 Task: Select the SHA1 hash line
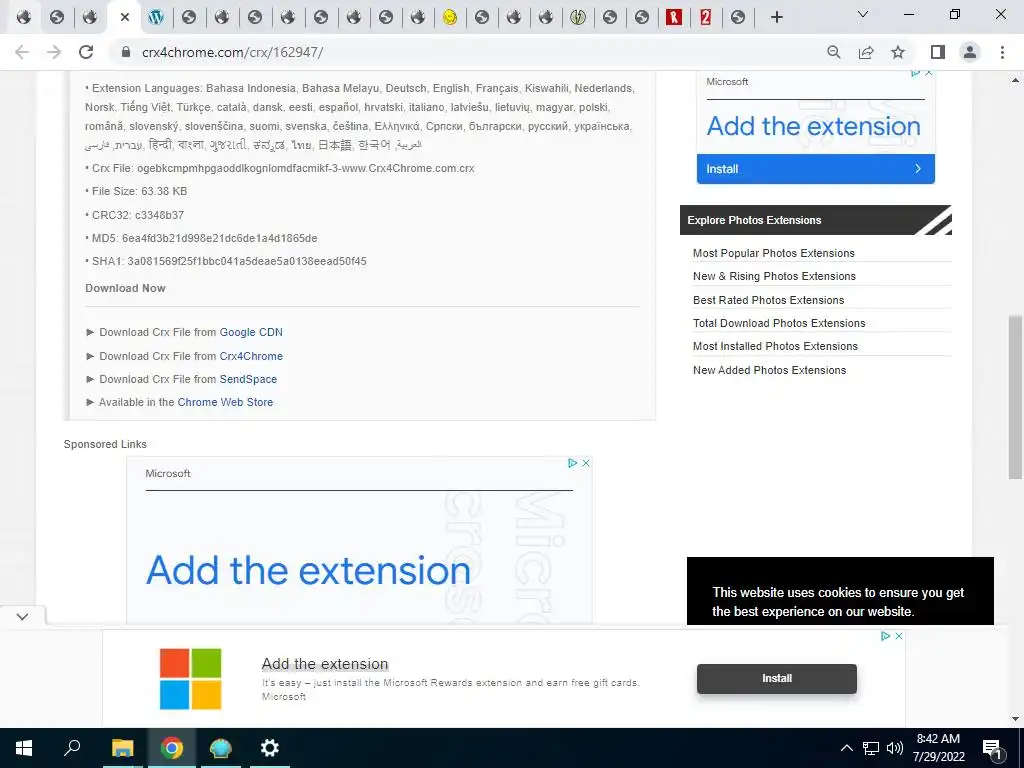226,261
